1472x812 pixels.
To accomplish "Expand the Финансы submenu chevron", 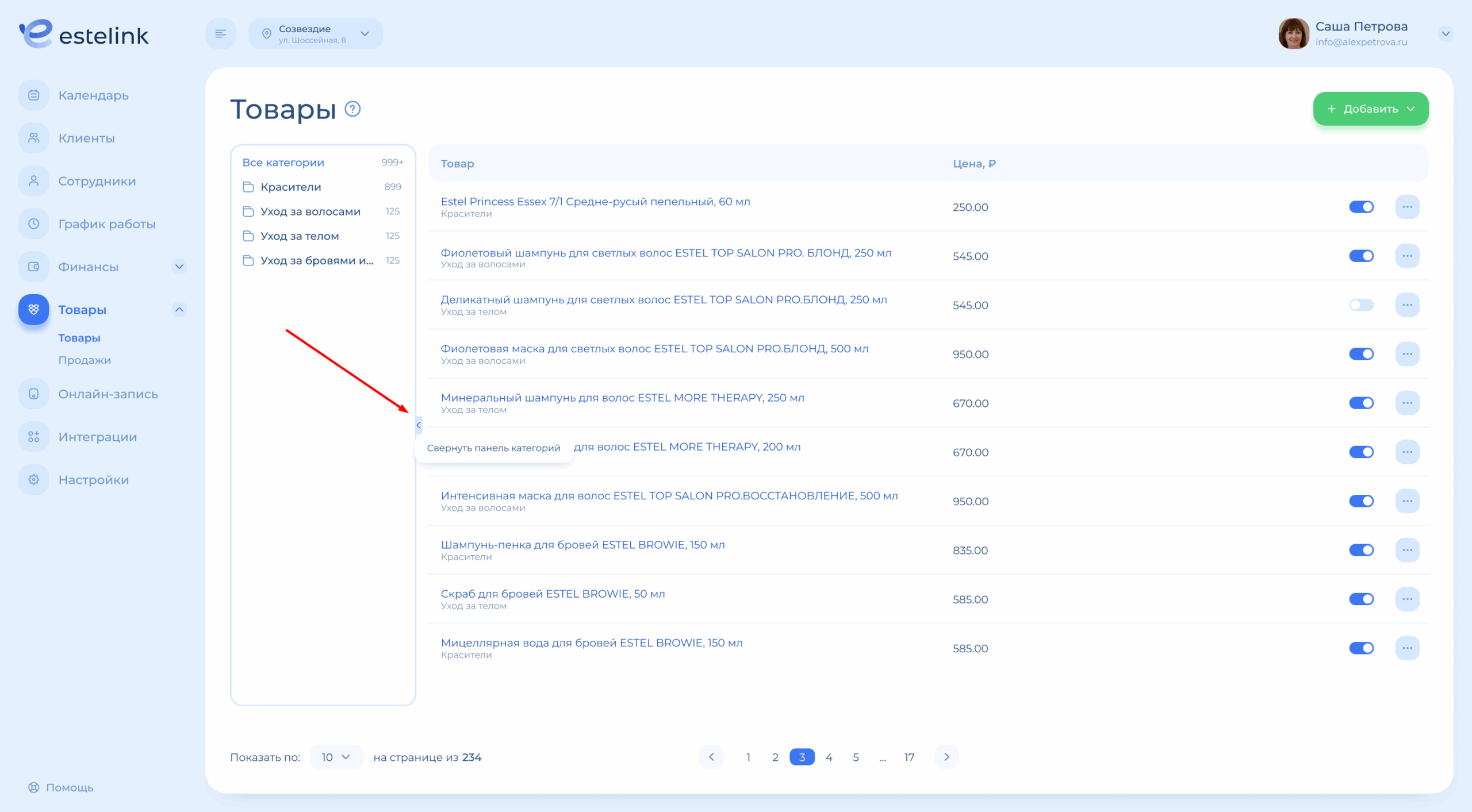I will coord(179,267).
